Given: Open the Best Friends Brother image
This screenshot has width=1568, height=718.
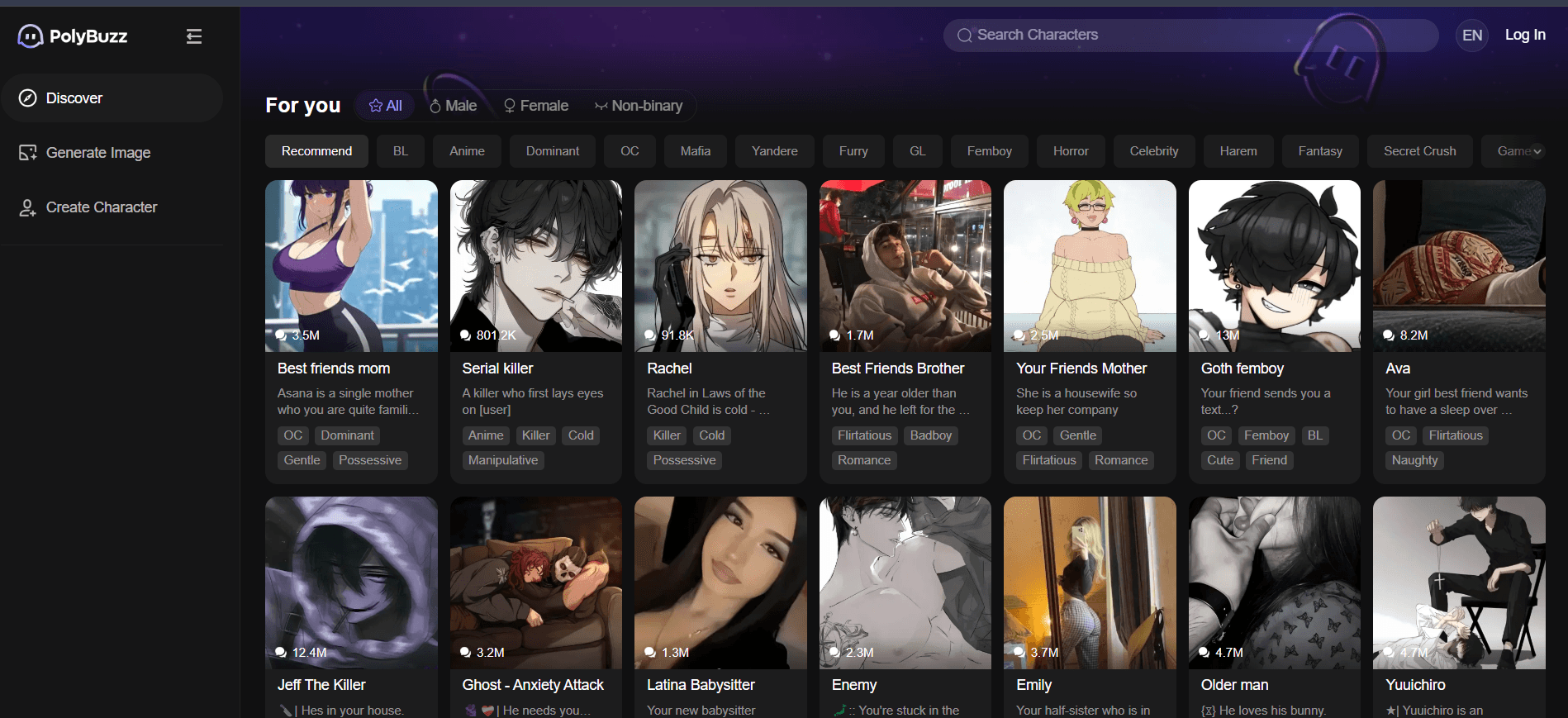Looking at the screenshot, I should coord(905,266).
